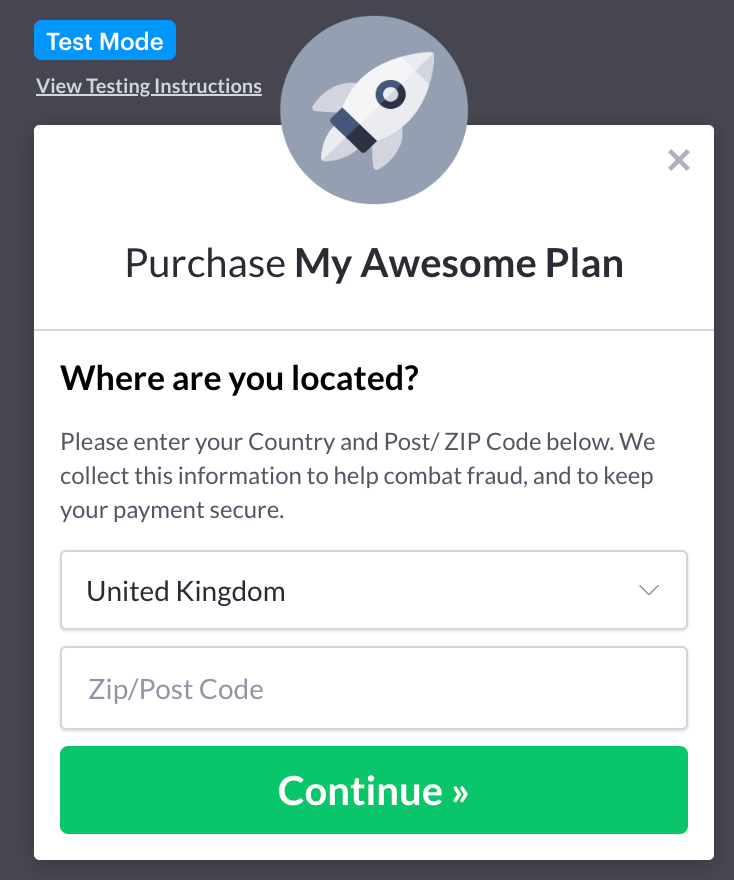The width and height of the screenshot is (734, 880).
Task: Click the rocket's dark blue engine band
Action: (x=353, y=130)
